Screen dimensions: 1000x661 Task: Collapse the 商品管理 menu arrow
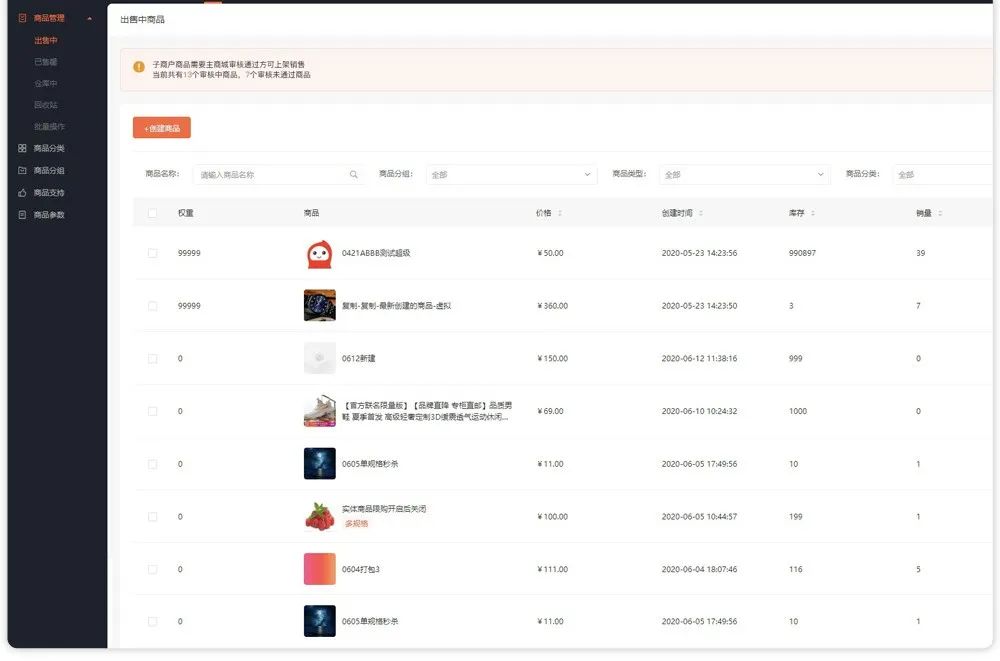point(89,19)
